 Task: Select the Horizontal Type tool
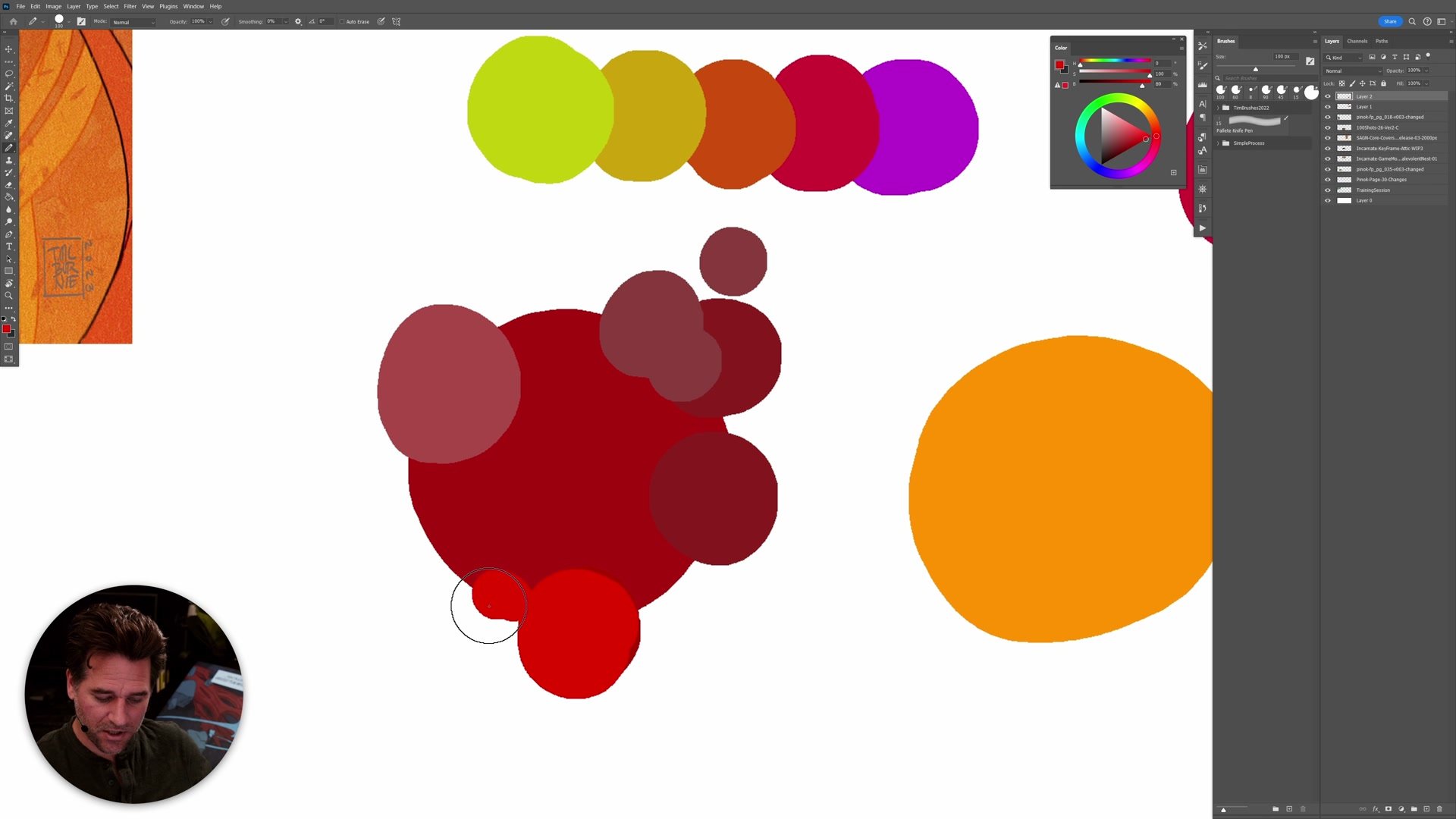point(9,246)
